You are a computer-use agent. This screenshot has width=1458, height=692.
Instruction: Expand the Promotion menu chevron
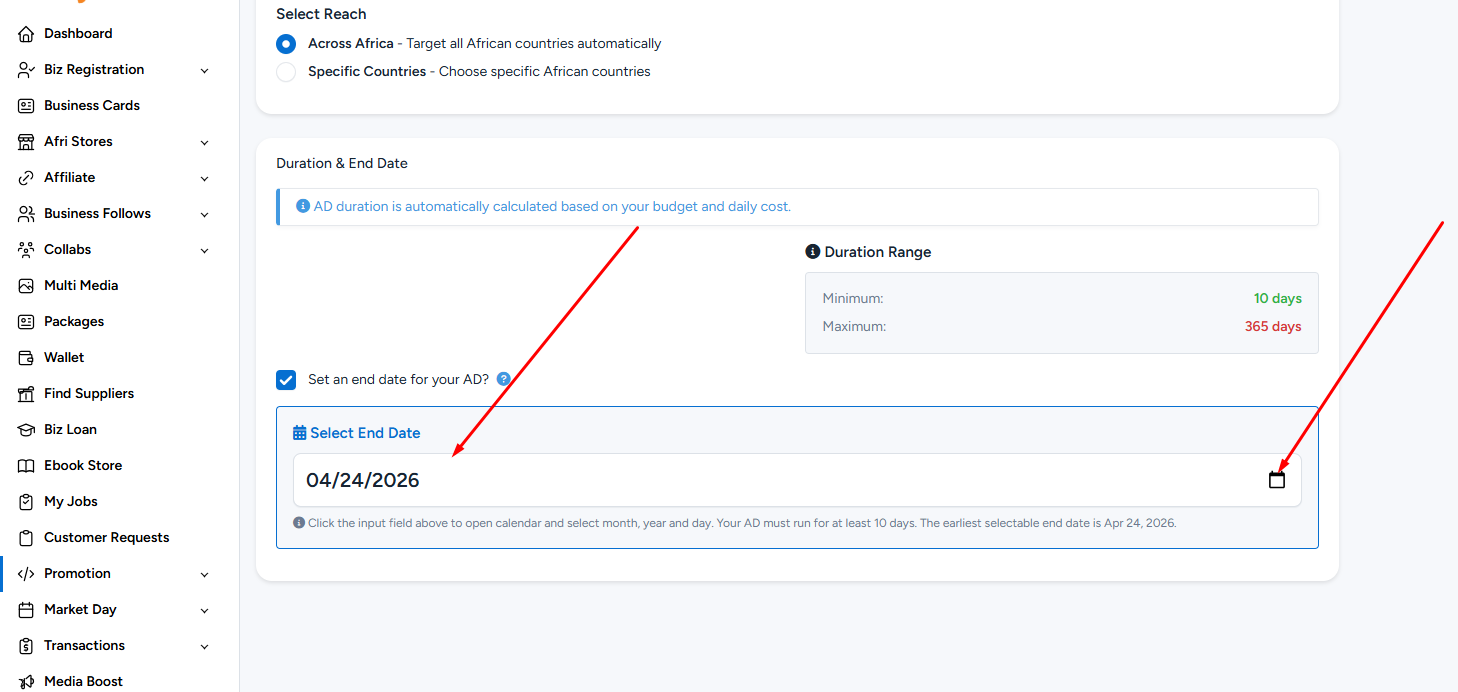[204, 575]
